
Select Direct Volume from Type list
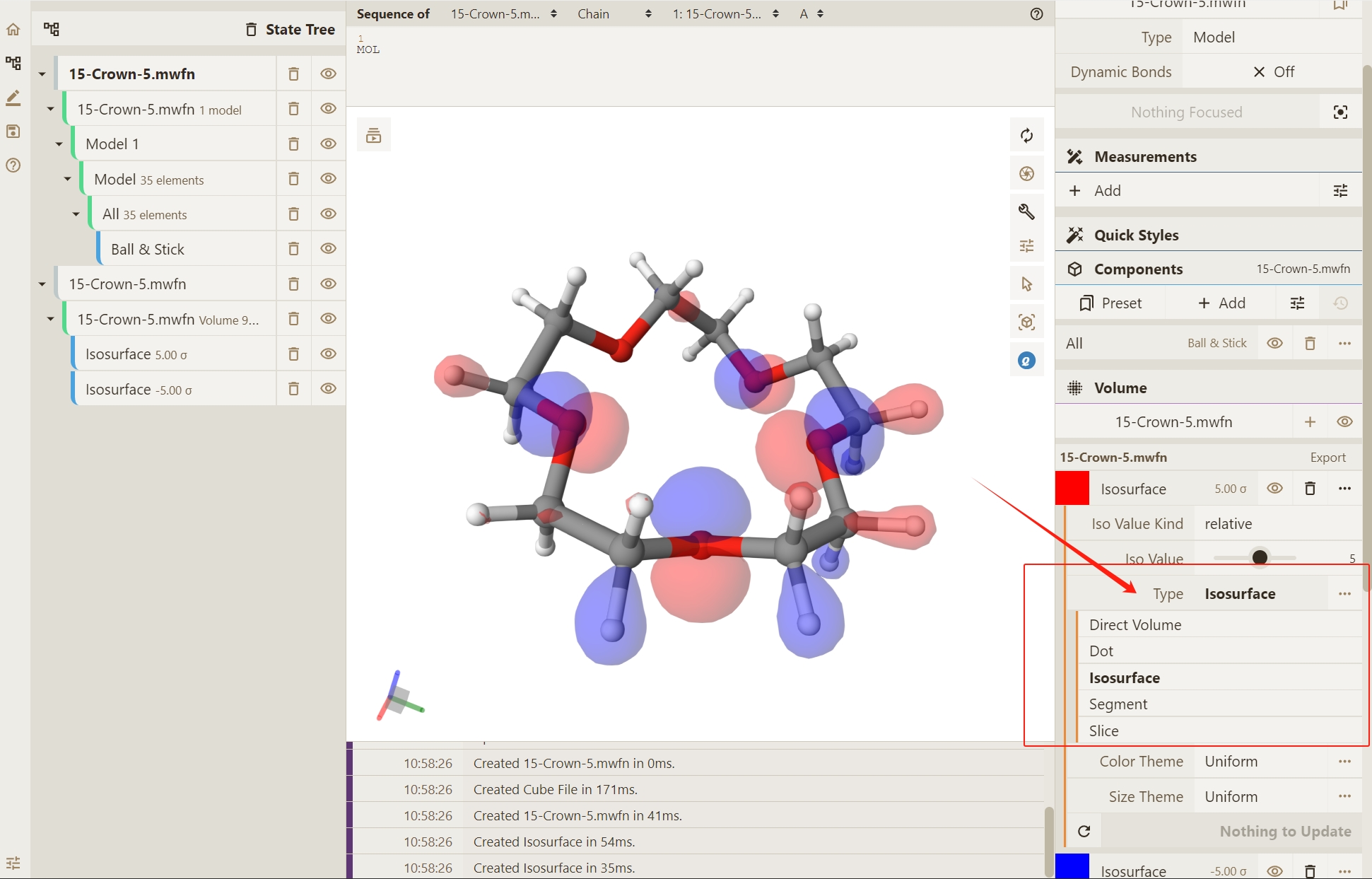pyautogui.click(x=1135, y=625)
